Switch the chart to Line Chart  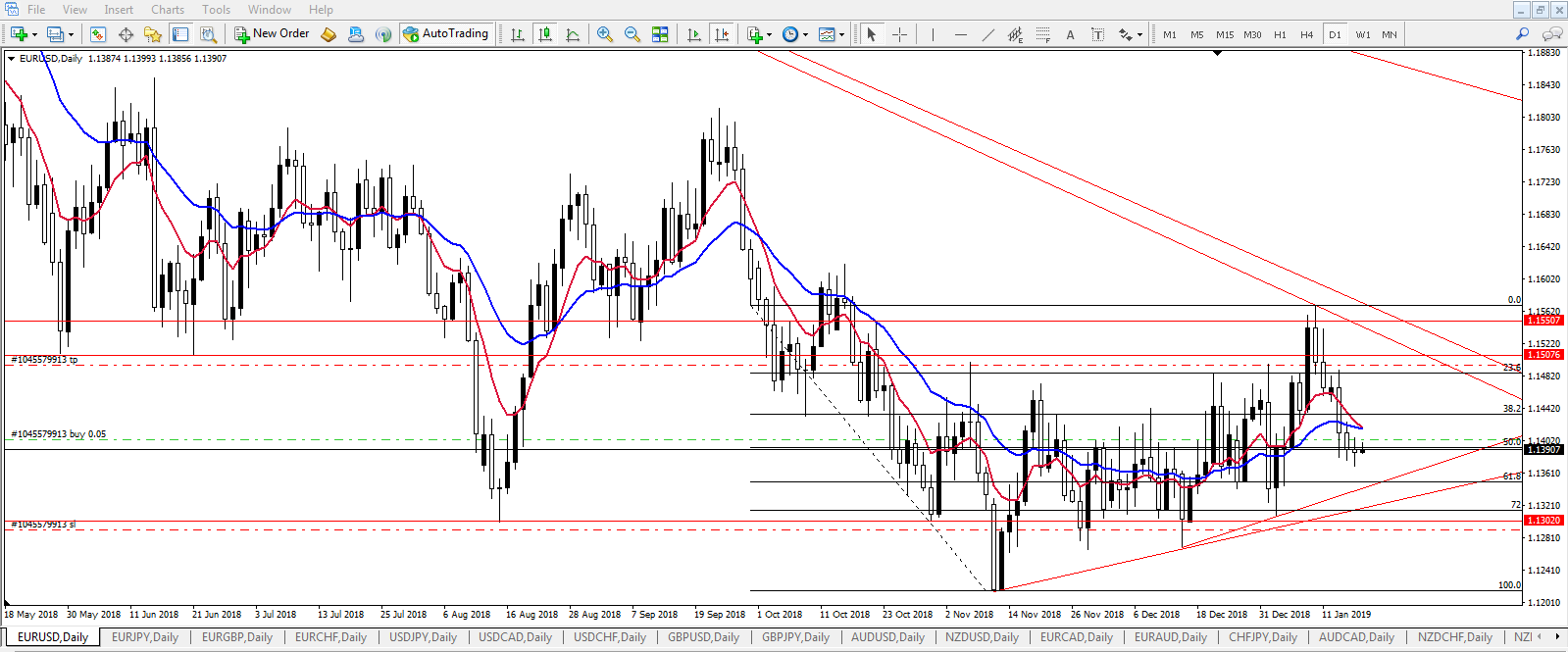[x=573, y=34]
